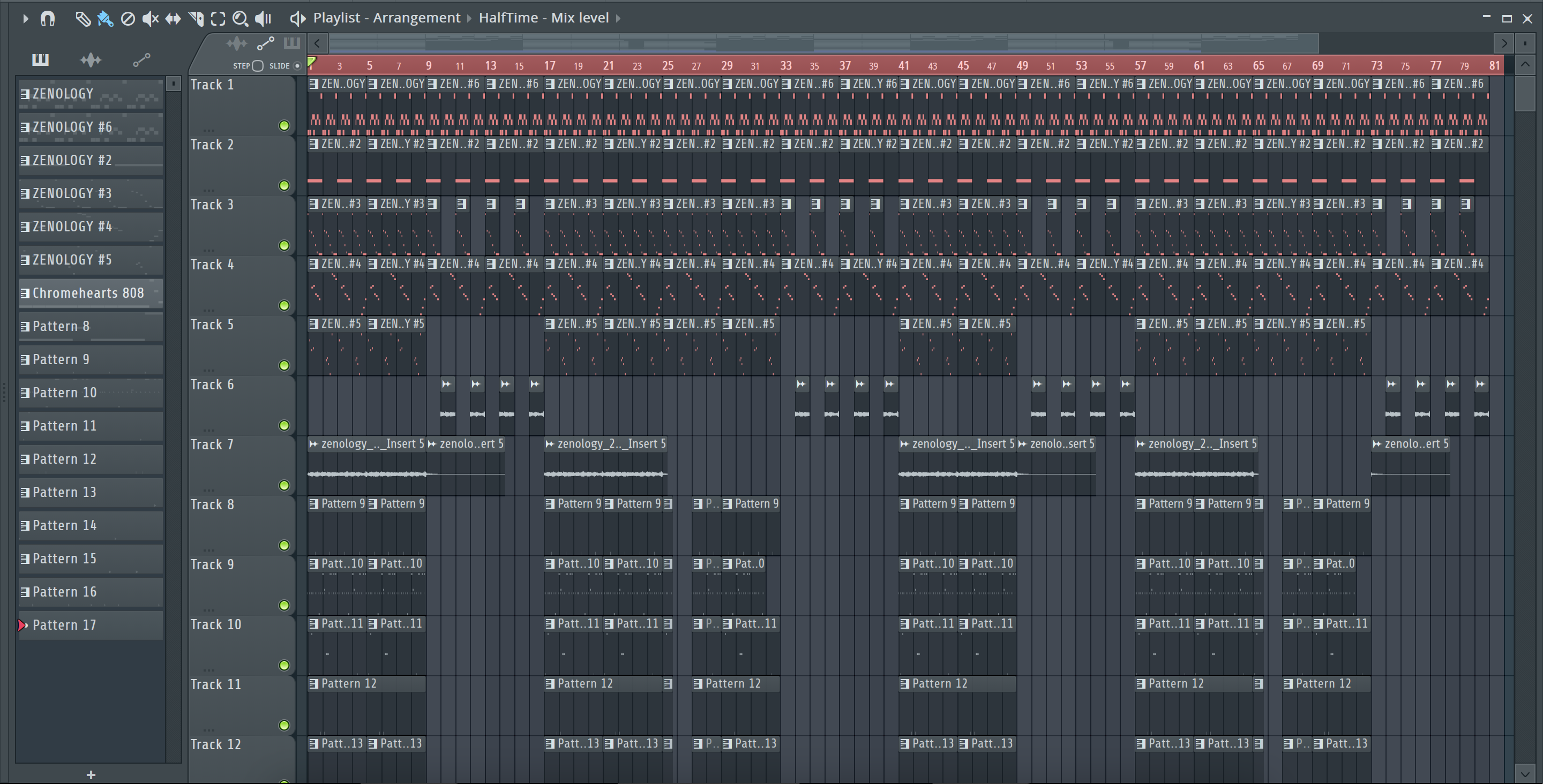
Task: Click audio waveform icon in track header
Action: (x=237, y=43)
